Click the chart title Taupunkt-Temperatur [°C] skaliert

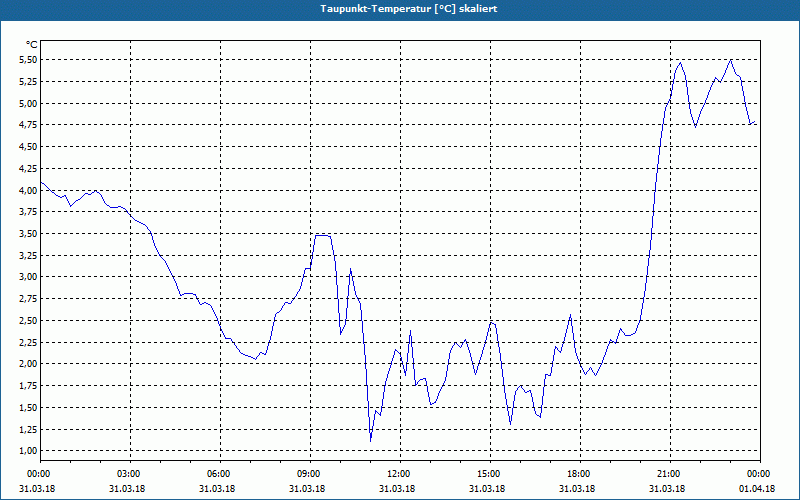click(x=409, y=9)
